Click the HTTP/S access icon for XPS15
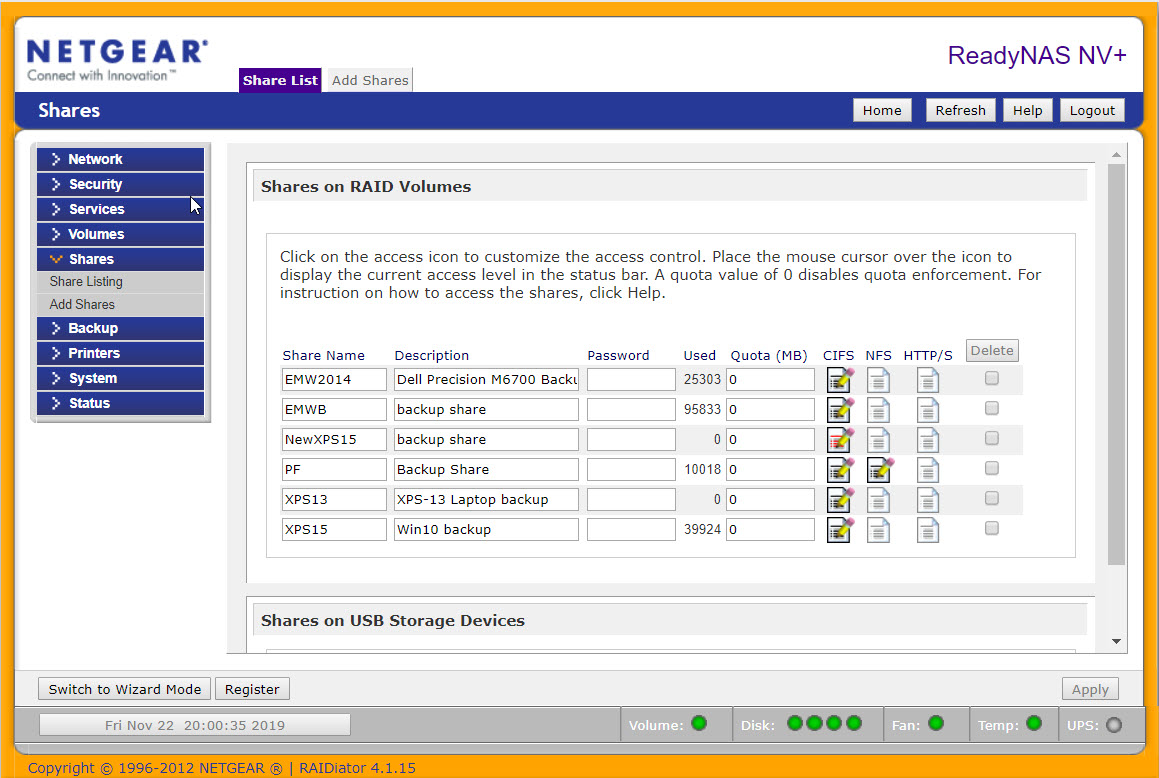 (x=928, y=530)
